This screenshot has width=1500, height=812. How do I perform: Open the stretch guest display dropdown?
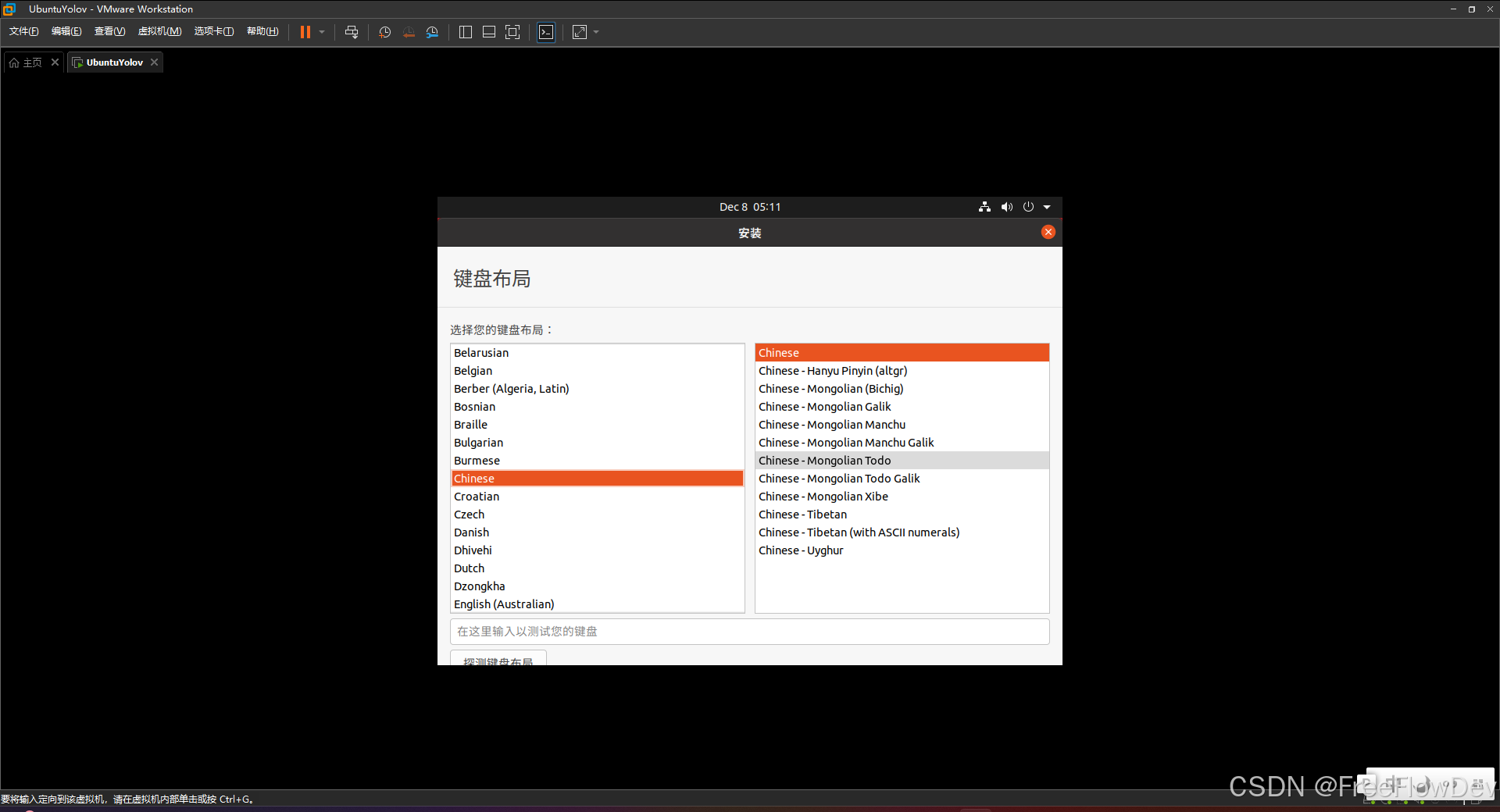tap(595, 32)
